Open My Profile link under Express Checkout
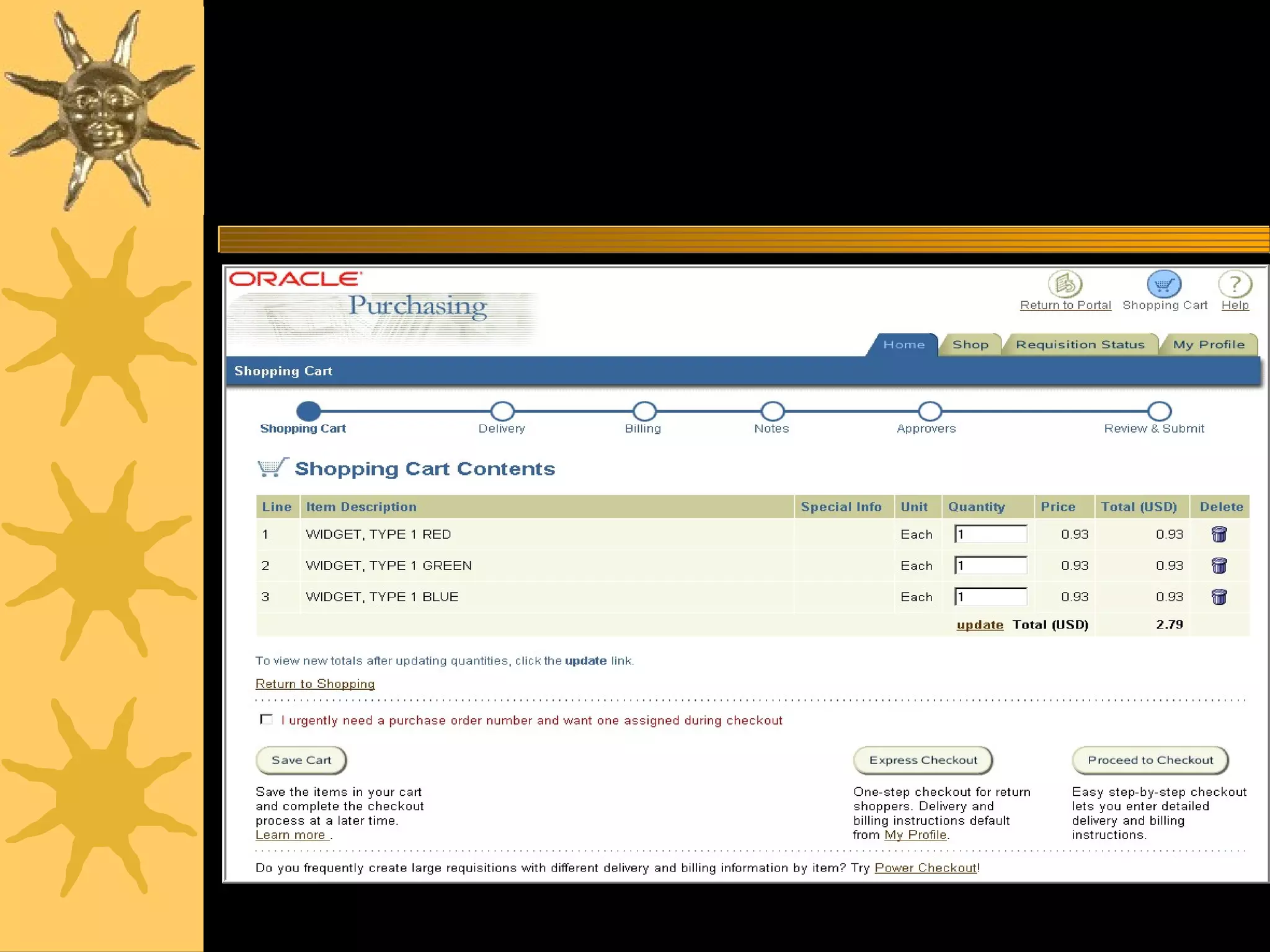Image resolution: width=1270 pixels, height=952 pixels. click(x=915, y=835)
